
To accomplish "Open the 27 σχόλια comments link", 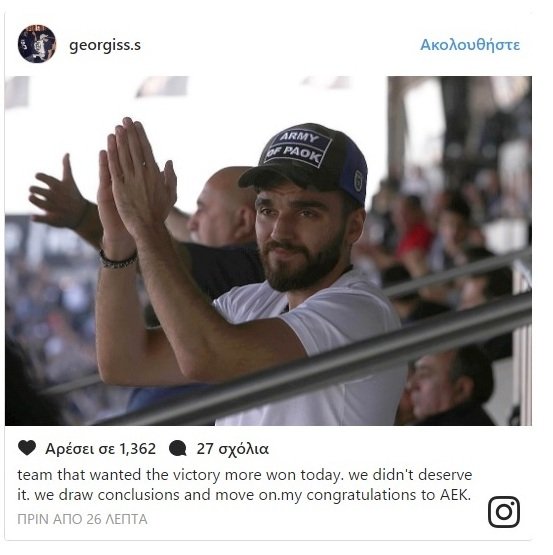I will click(x=233, y=448).
